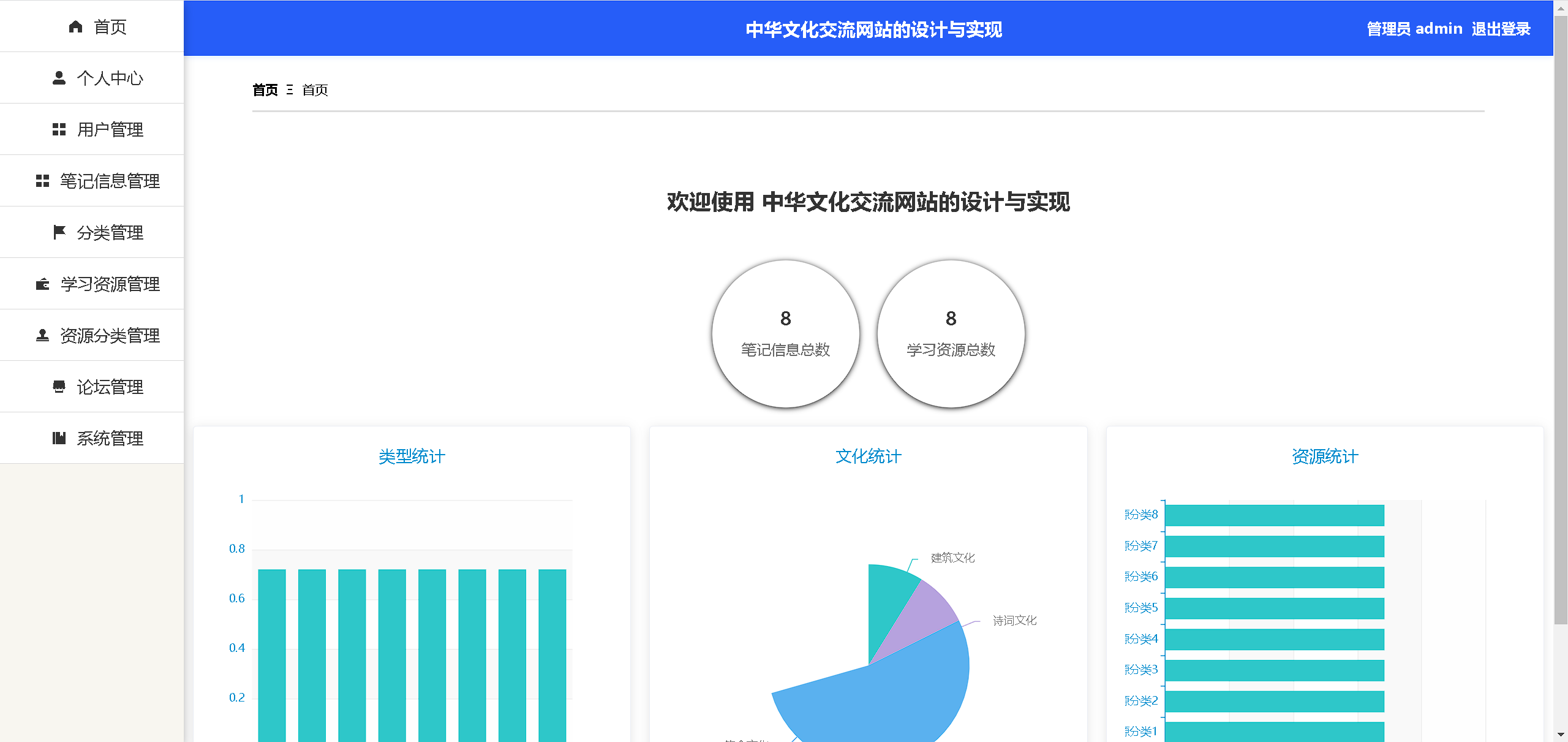Click the home icon in sidebar
This screenshot has height=742, width=1568.
pyautogui.click(x=75, y=26)
